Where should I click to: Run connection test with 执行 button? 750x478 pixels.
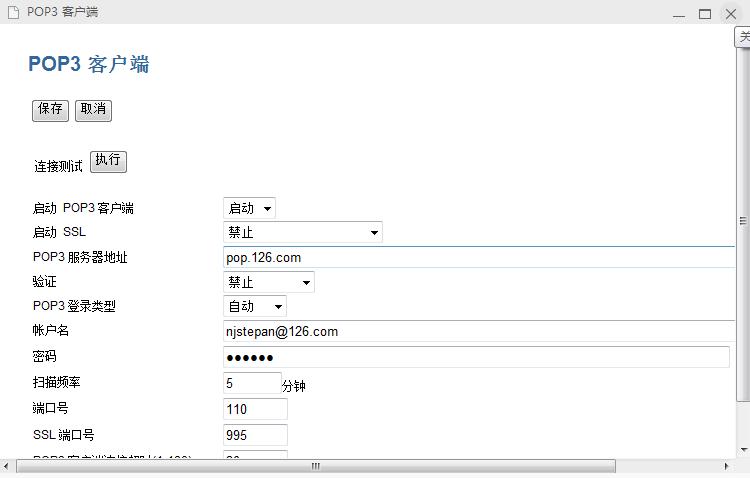108,161
